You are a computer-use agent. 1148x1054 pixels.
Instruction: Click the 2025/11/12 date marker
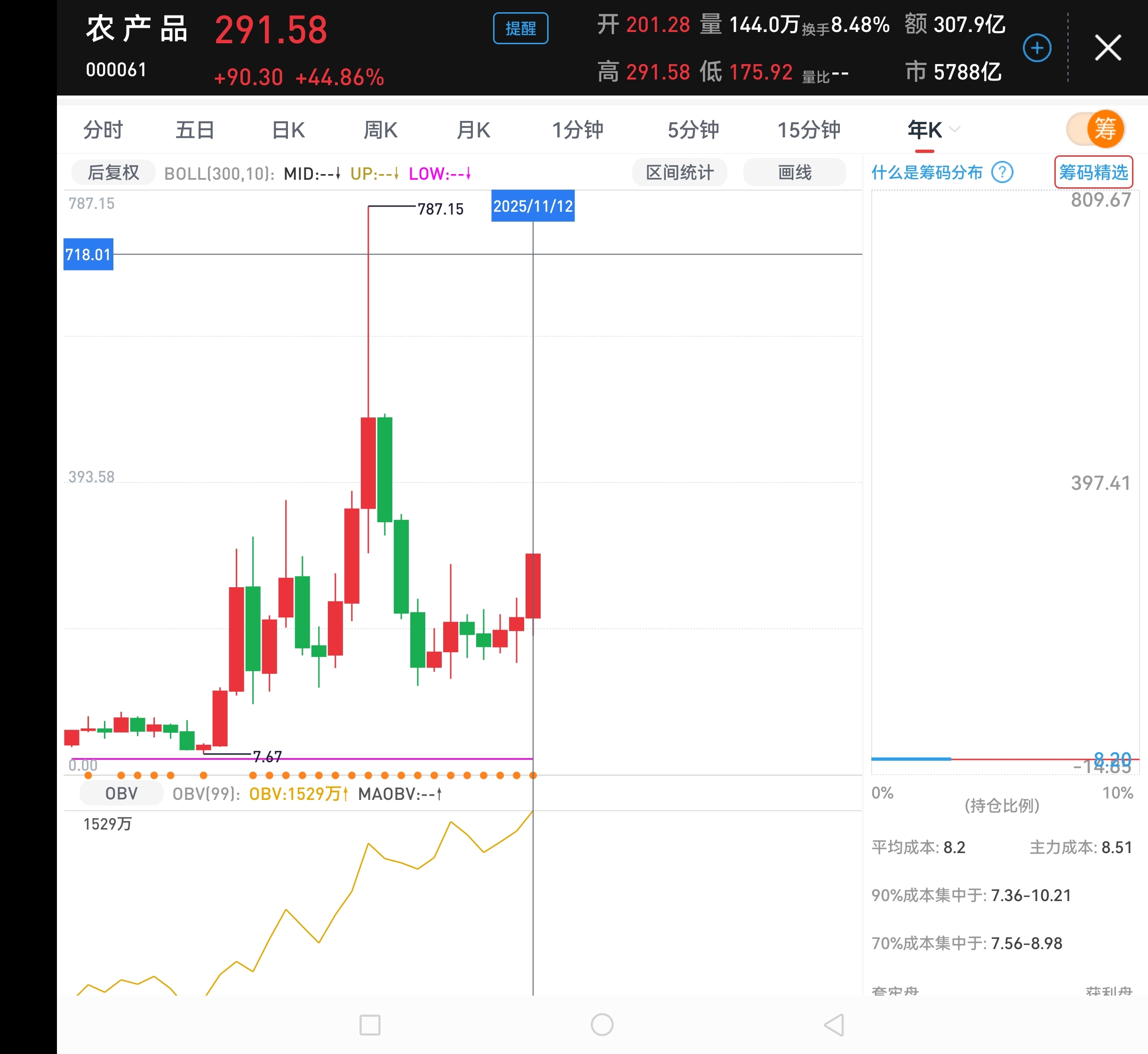(533, 206)
